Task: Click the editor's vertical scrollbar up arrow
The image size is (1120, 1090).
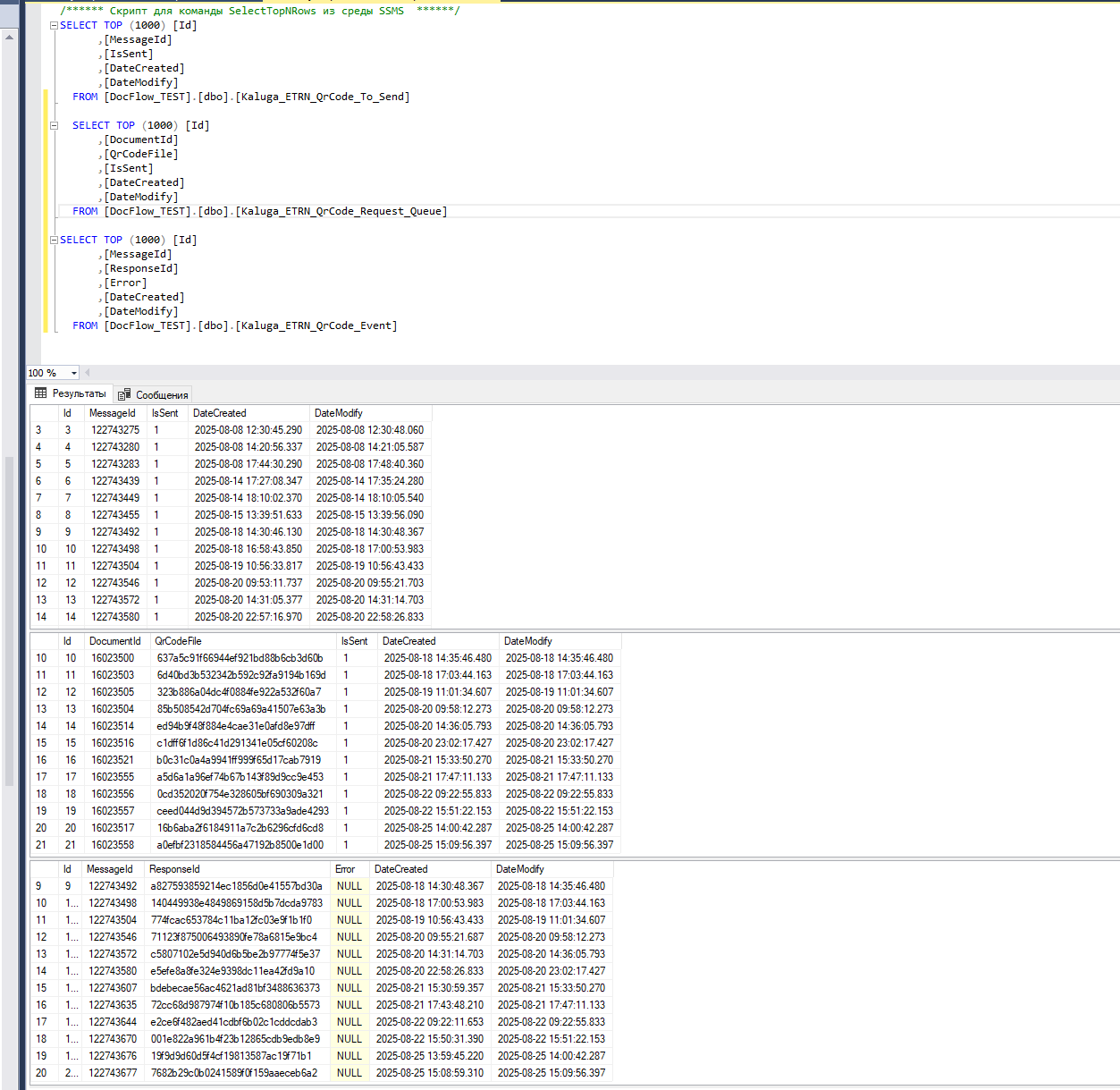Action: pos(10,37)
